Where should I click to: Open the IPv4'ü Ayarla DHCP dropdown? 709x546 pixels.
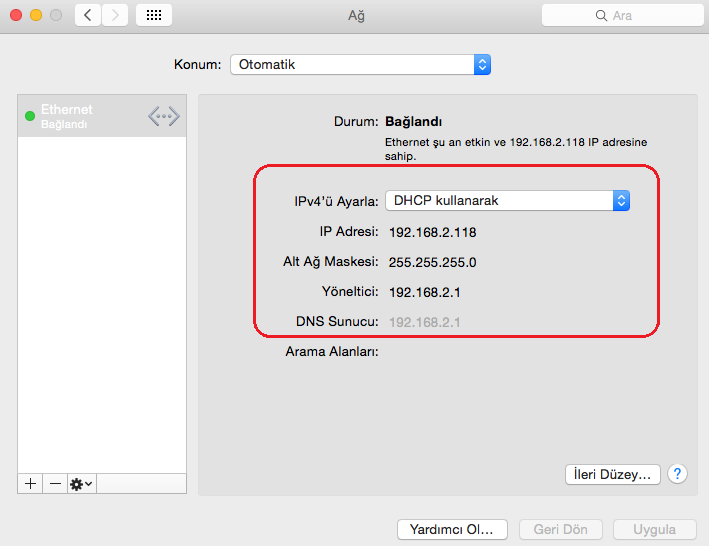click(x=507, y=200)
